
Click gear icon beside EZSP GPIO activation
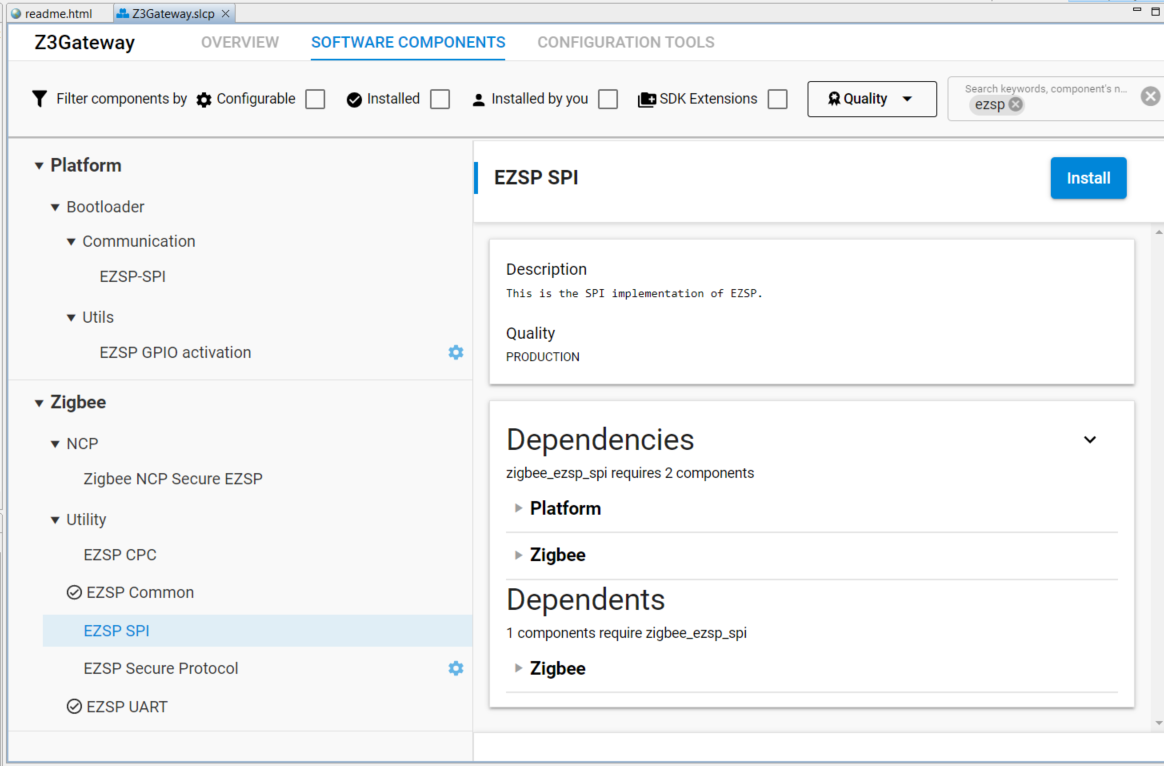pos(456,352)
